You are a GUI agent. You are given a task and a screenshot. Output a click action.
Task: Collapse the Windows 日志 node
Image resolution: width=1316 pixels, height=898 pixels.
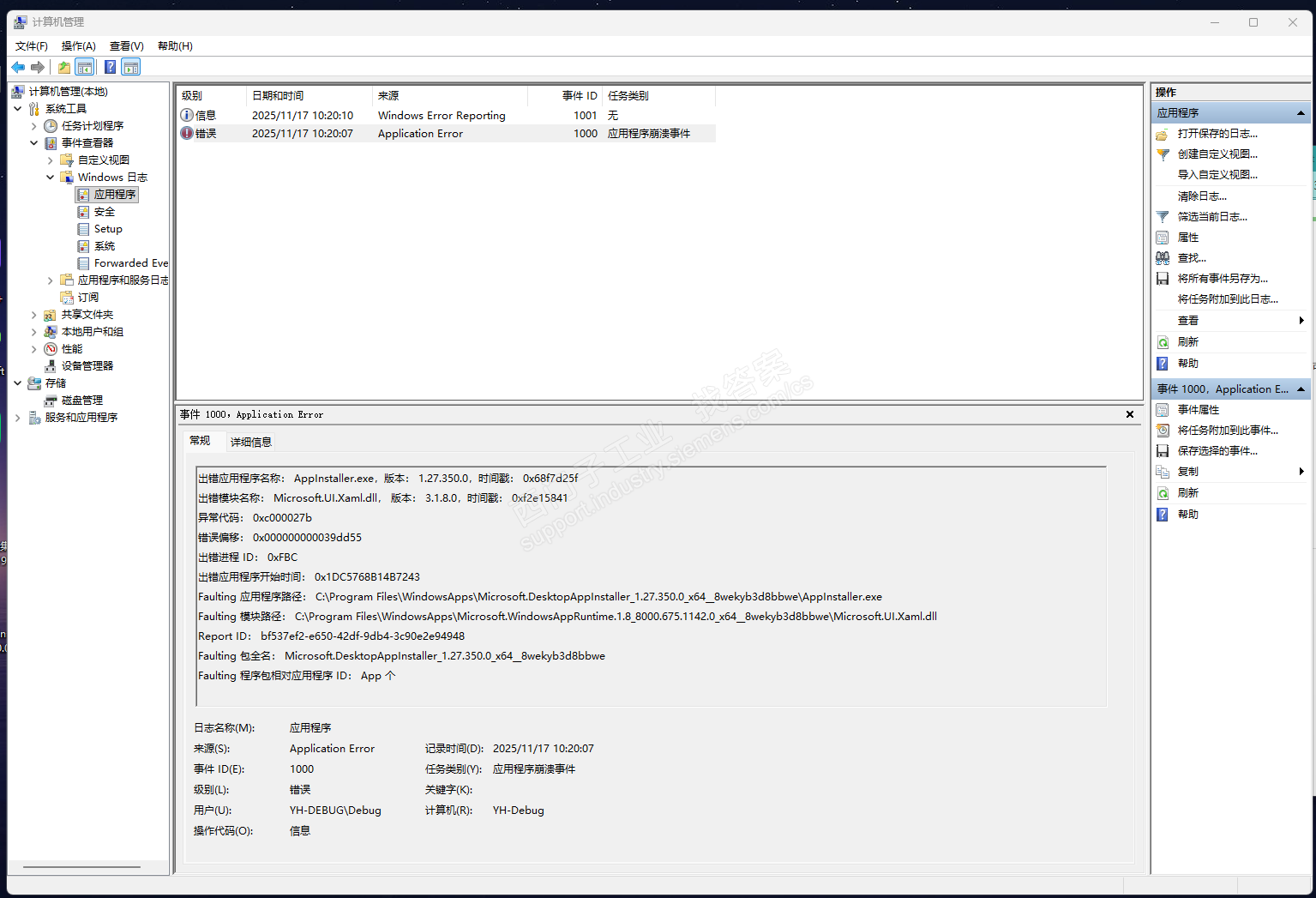[x=51, y=178]
